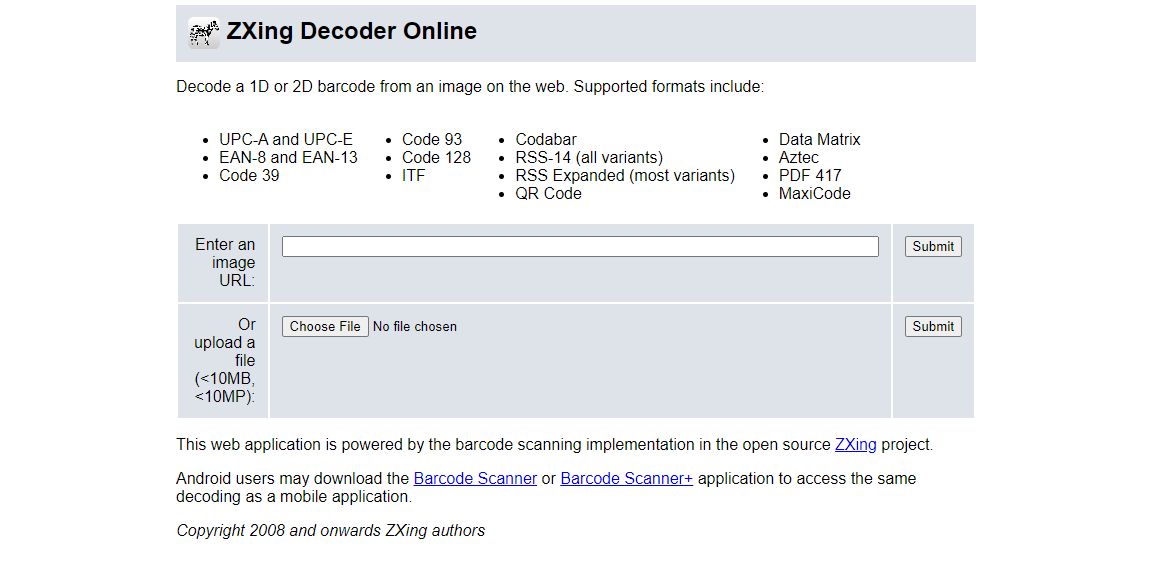Click the 'Aztec' list item
The image size is (1152, 576).
tap(799, 157)
